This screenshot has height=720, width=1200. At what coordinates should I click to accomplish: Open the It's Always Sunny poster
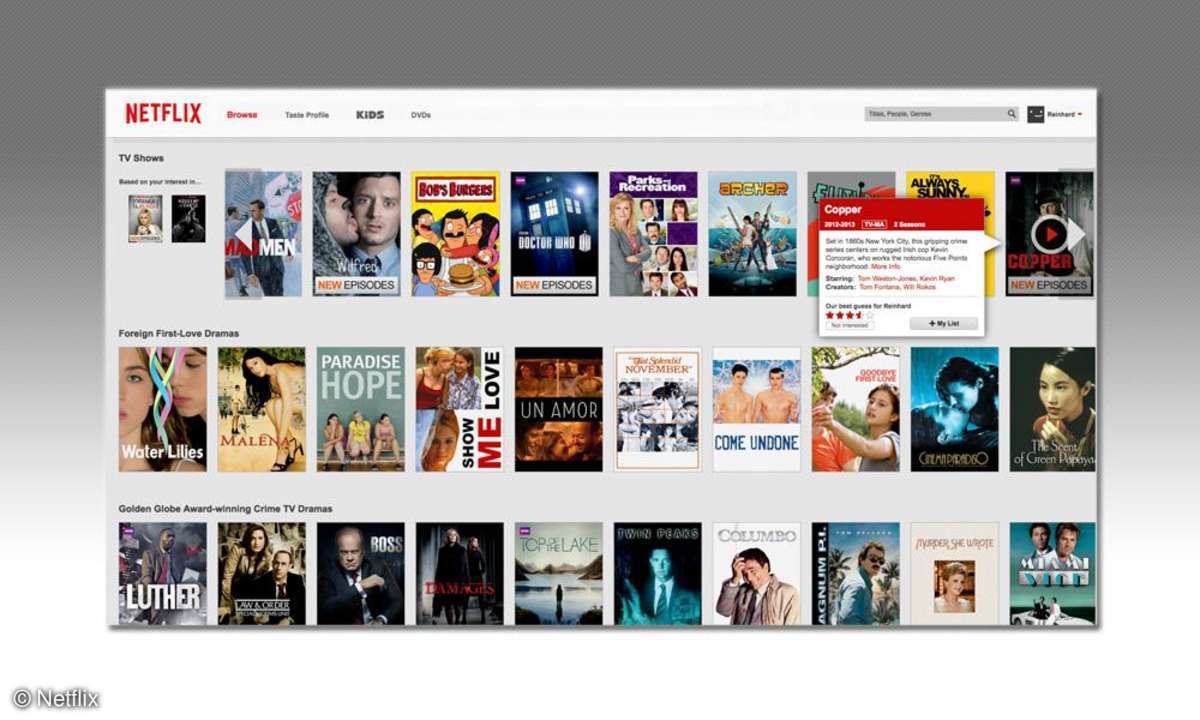[x=951, y=185]
